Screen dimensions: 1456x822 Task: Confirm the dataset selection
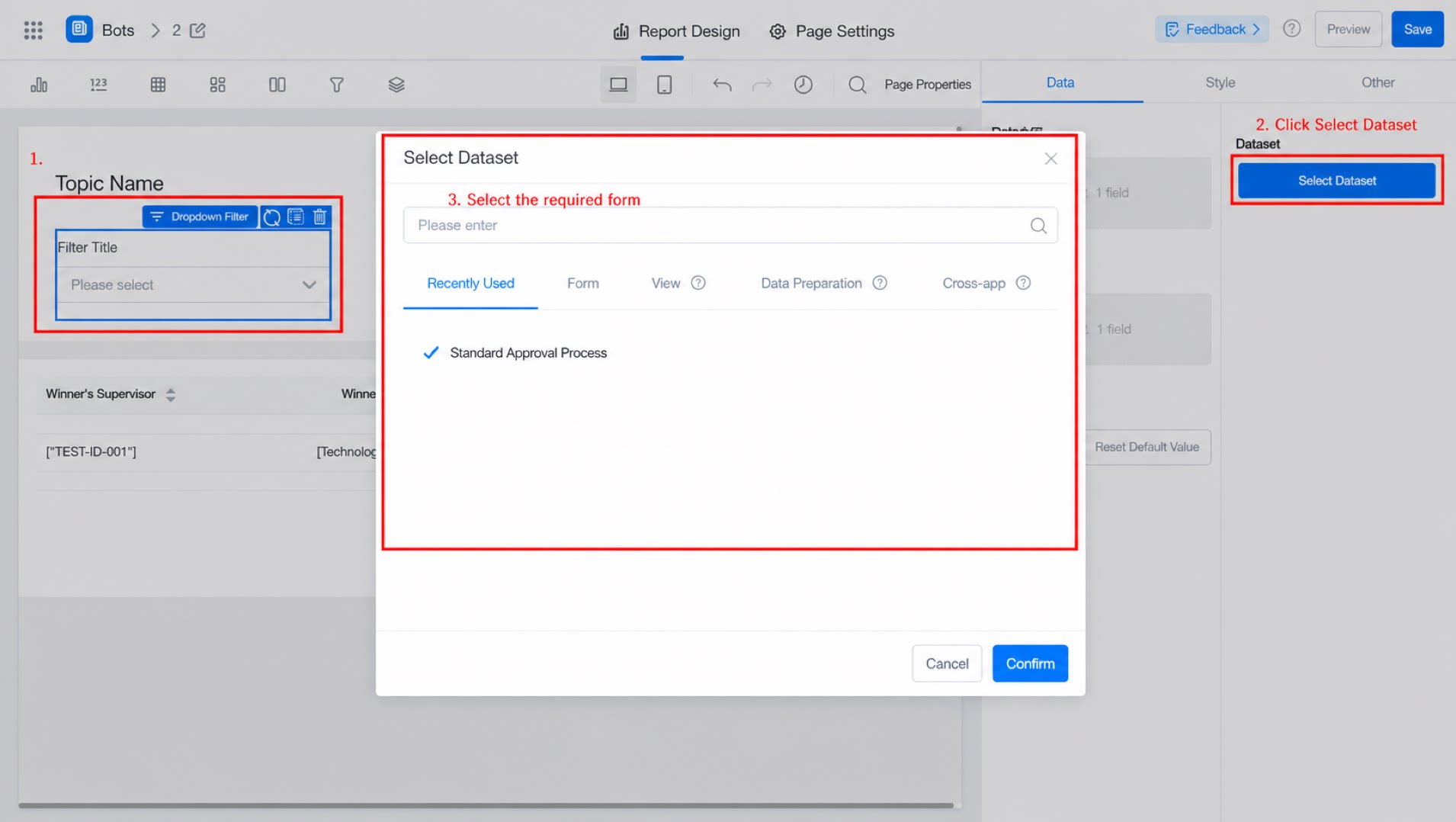(x=1030, y=663)
